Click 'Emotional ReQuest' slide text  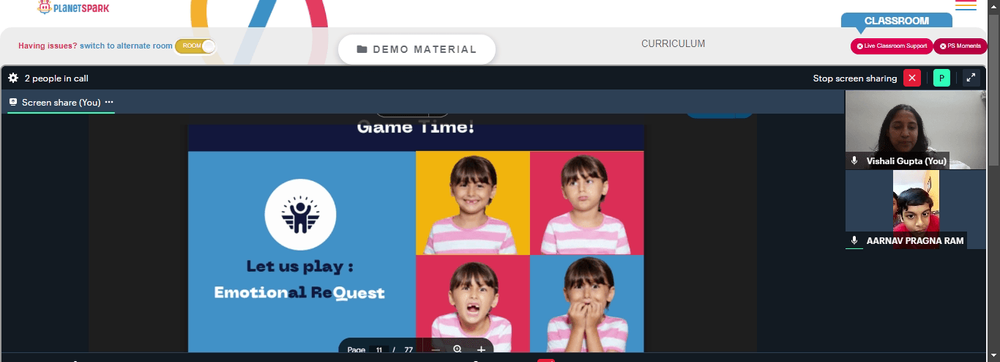pyautogui.click(x=299, y=293)
